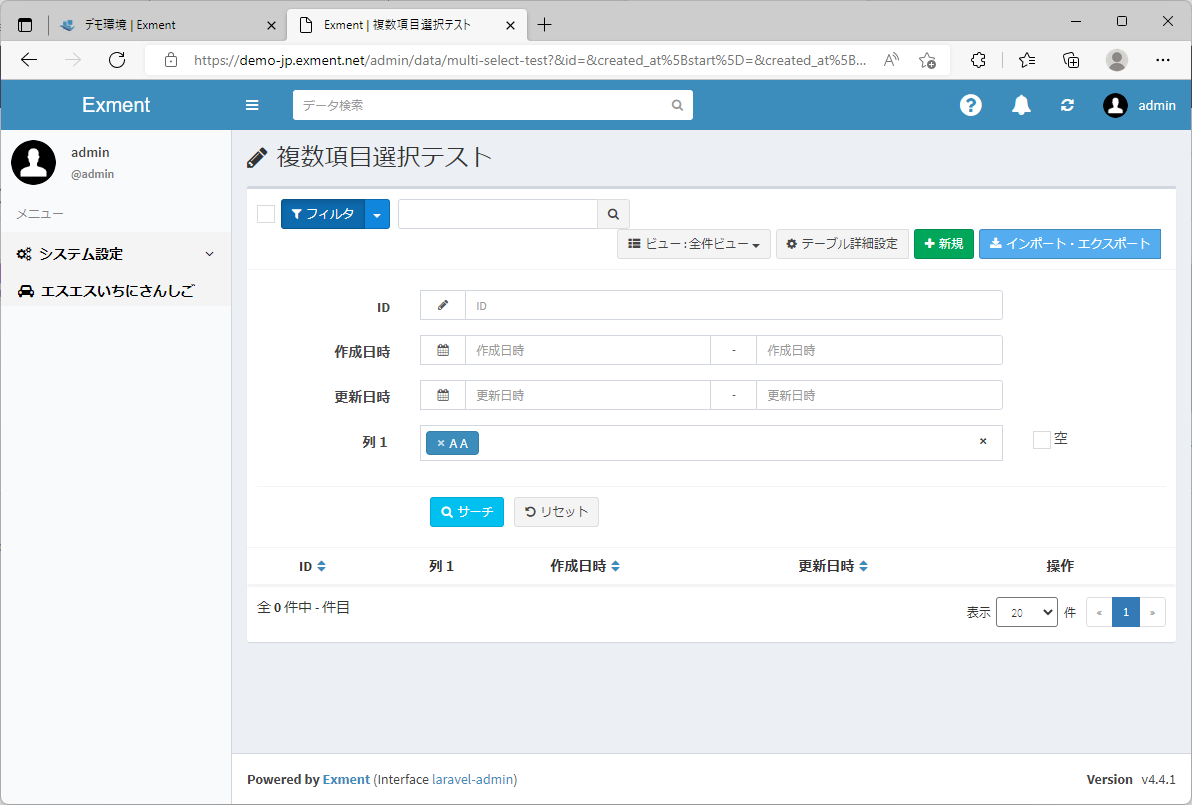This screenshot has width=1192, height=805.
Task: Open the ビュー：全件ビュー dropdown
Action: (694, 244)
